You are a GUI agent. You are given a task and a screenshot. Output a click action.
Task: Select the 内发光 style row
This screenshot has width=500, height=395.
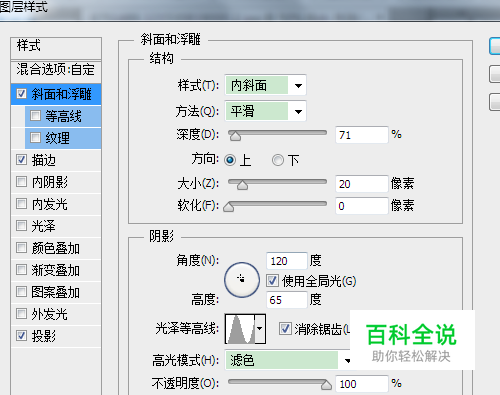point(56,204)
